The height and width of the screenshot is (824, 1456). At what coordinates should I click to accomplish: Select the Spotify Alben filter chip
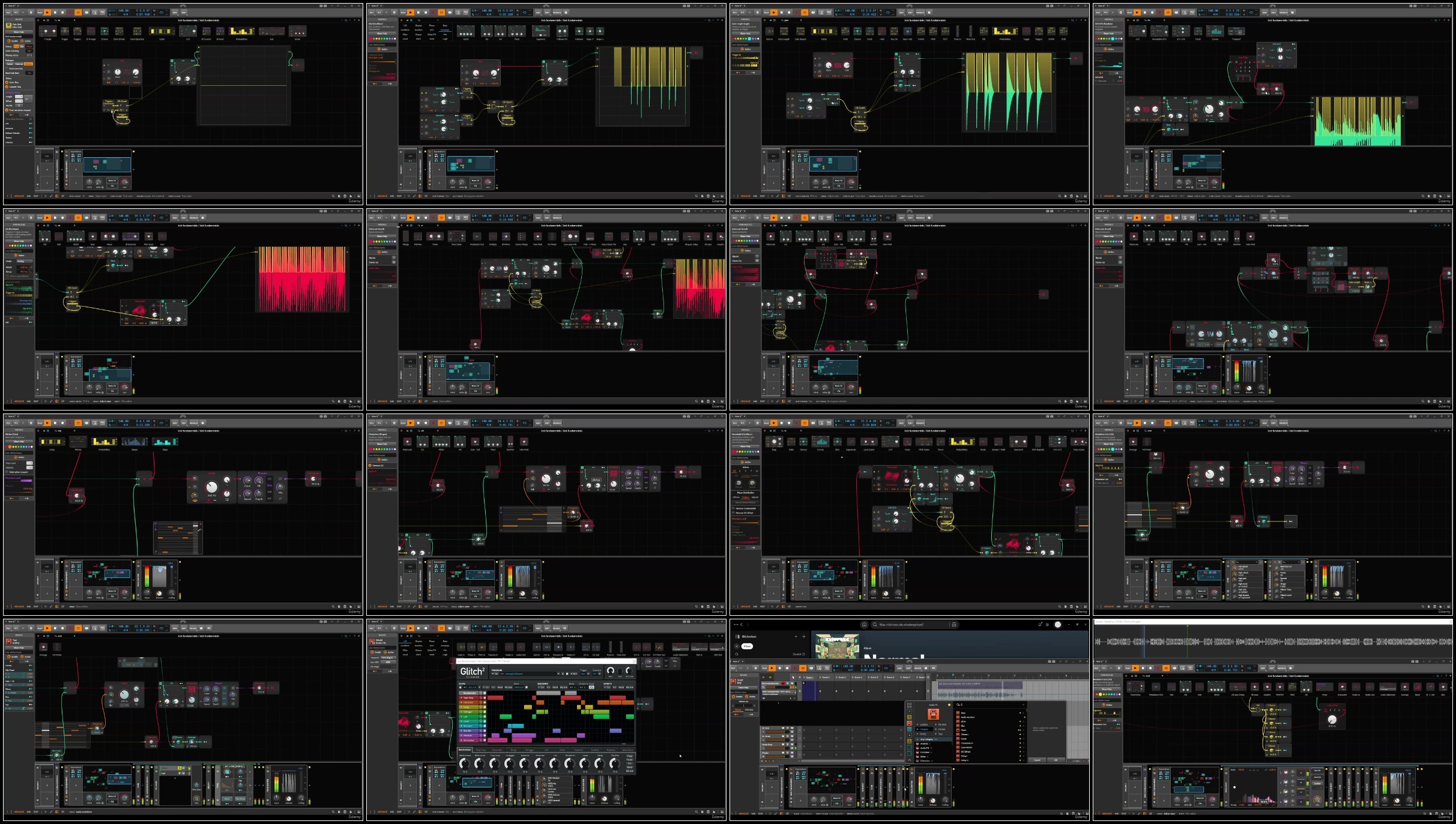click(x=747, y=646)
